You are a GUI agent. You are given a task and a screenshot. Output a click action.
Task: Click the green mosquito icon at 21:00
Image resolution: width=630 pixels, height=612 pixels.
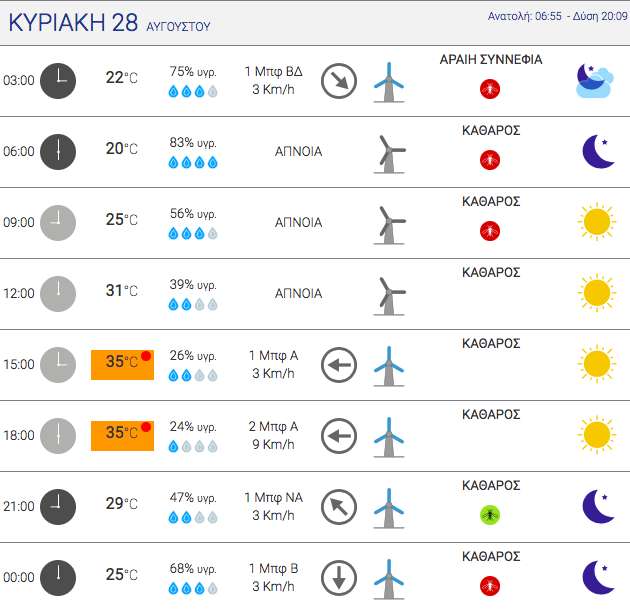(x=490, y=515)
